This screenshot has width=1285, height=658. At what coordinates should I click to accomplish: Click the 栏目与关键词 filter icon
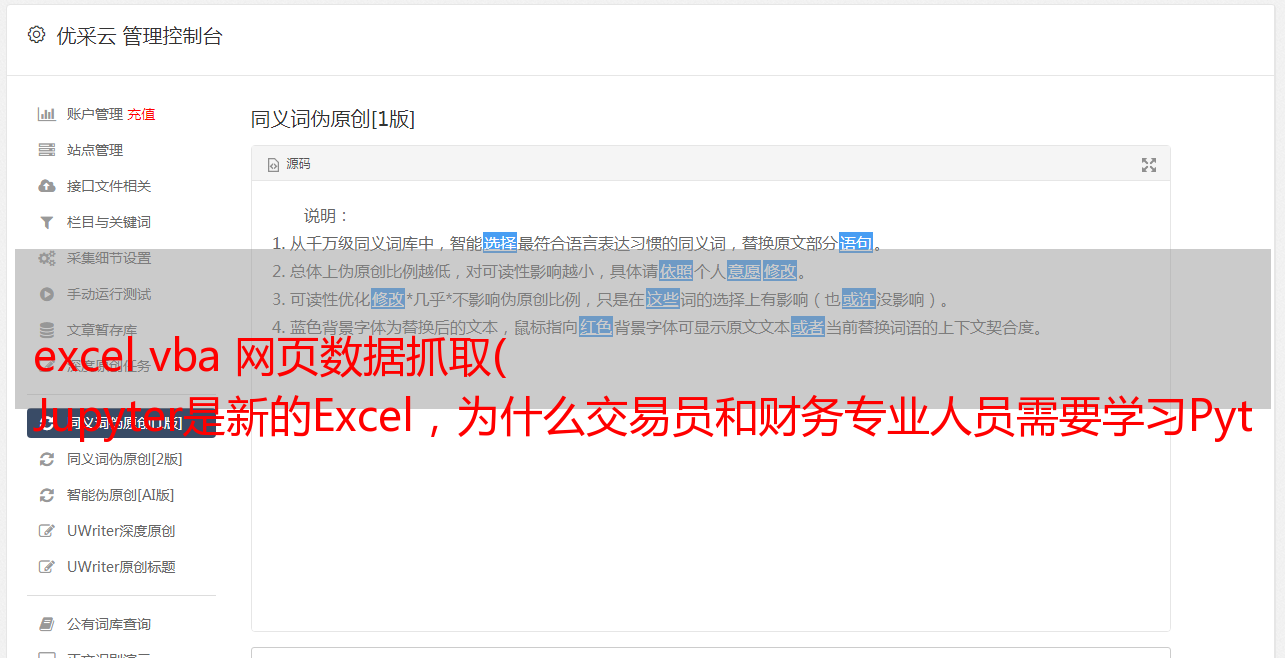[46, 222]
